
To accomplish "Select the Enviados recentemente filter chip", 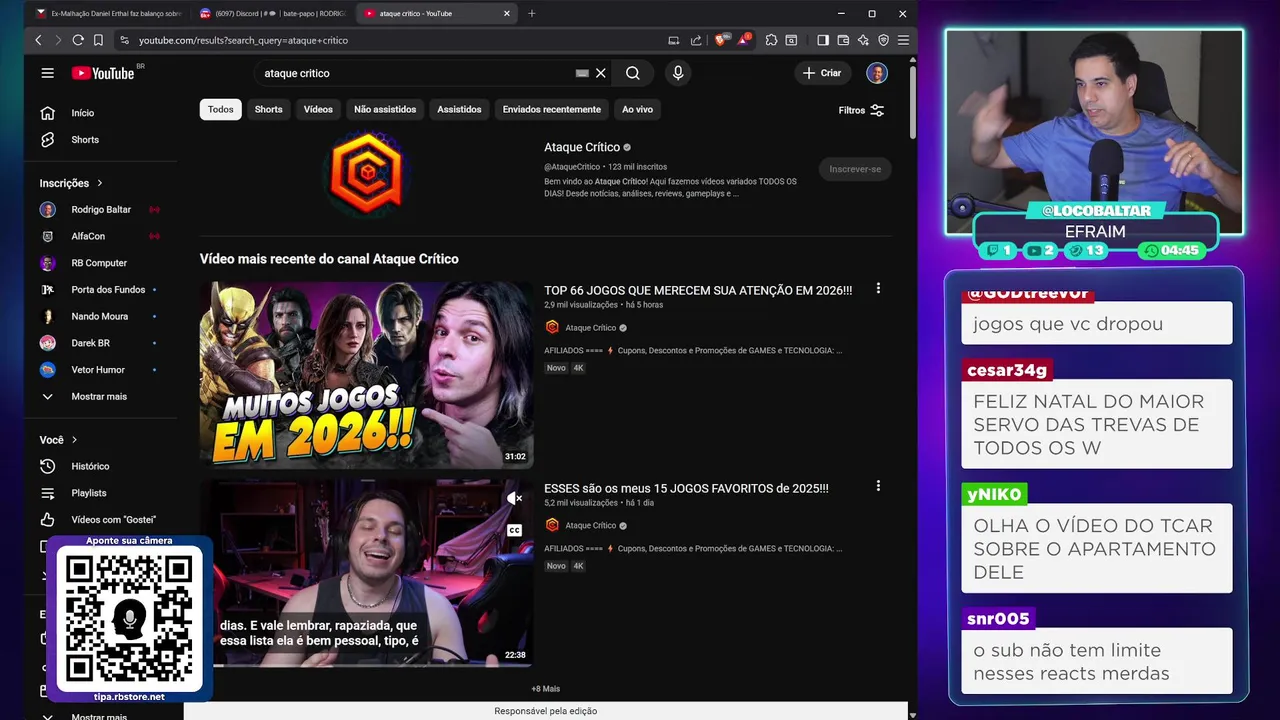I will coord(552,109).
